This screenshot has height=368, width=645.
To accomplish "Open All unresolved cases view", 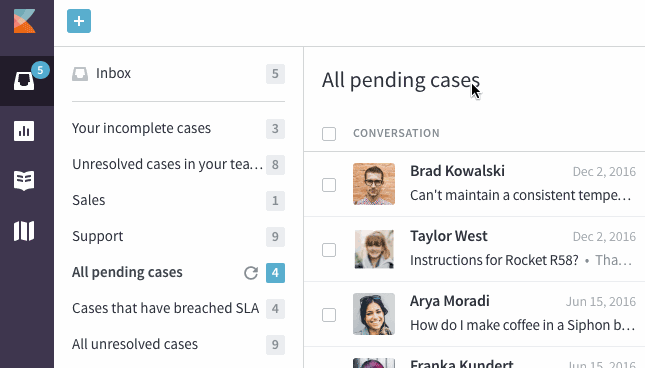I will tap(178, 345).
